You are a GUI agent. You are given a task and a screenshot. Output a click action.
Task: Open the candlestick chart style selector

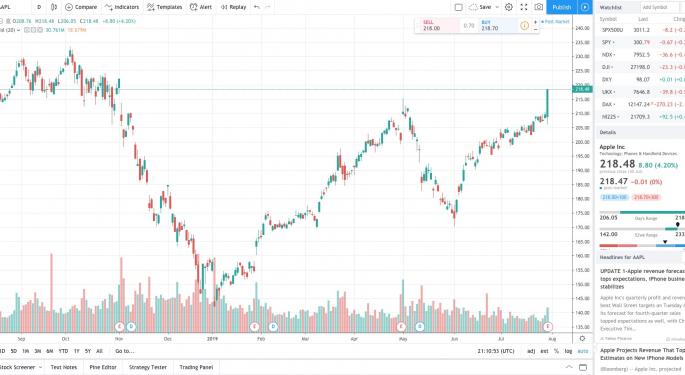click(x=54, y=7)
